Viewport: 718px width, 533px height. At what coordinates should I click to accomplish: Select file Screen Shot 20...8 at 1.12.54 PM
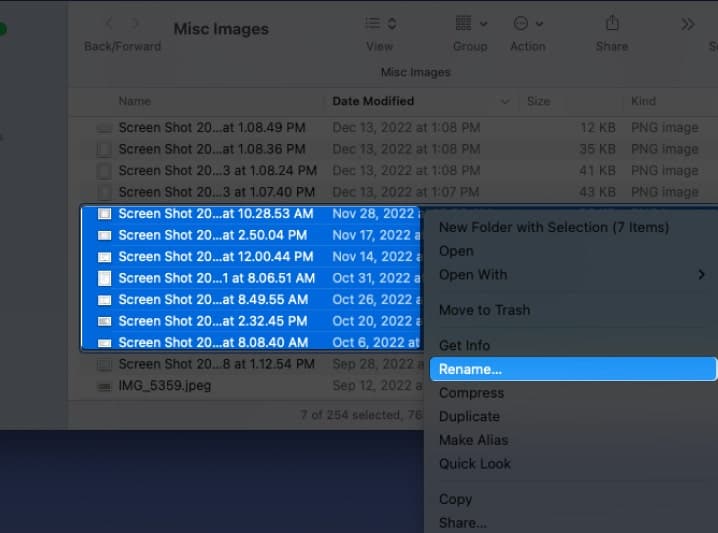point(217,364)
